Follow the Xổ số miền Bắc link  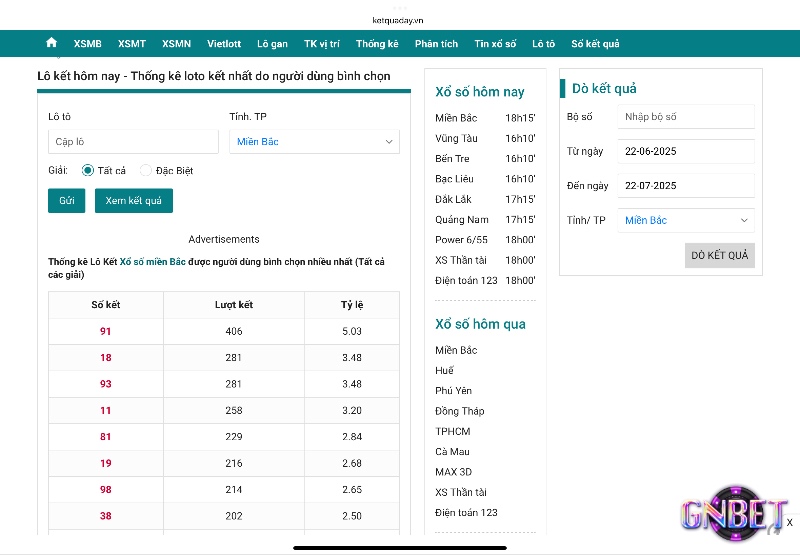tap(153, 262)
